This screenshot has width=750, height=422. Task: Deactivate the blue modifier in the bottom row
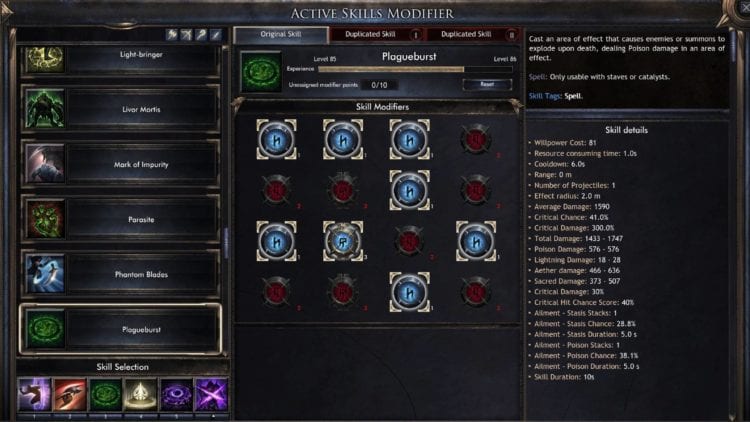[409, 292]
